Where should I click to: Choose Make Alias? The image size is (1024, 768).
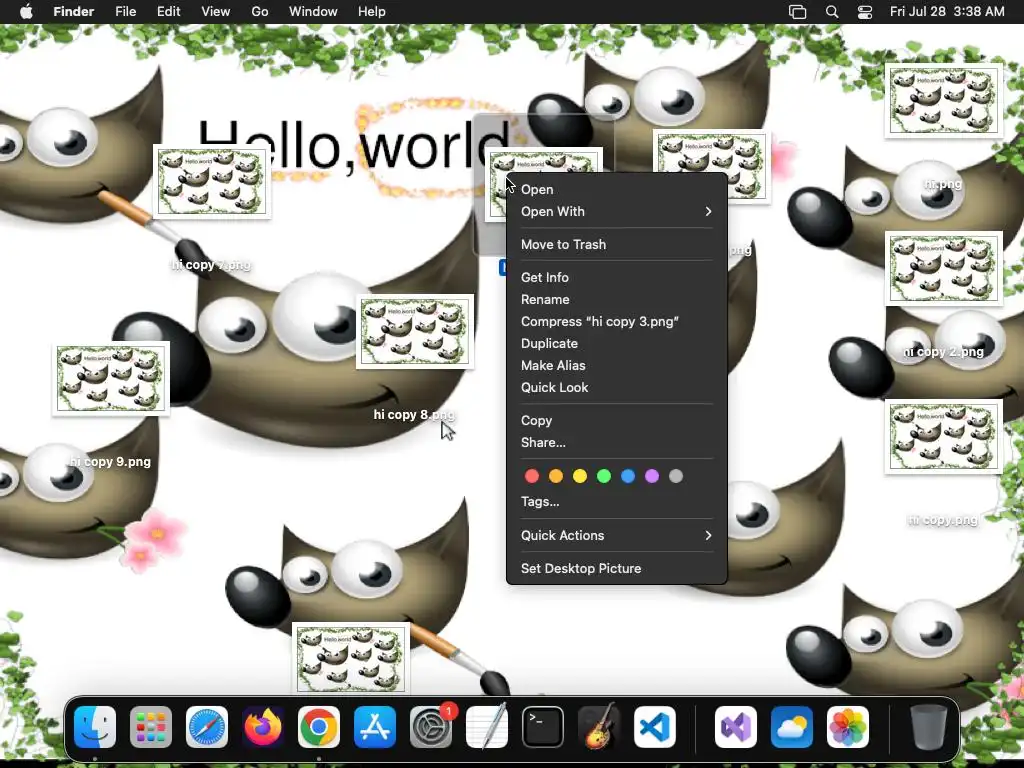coord(616,366)
